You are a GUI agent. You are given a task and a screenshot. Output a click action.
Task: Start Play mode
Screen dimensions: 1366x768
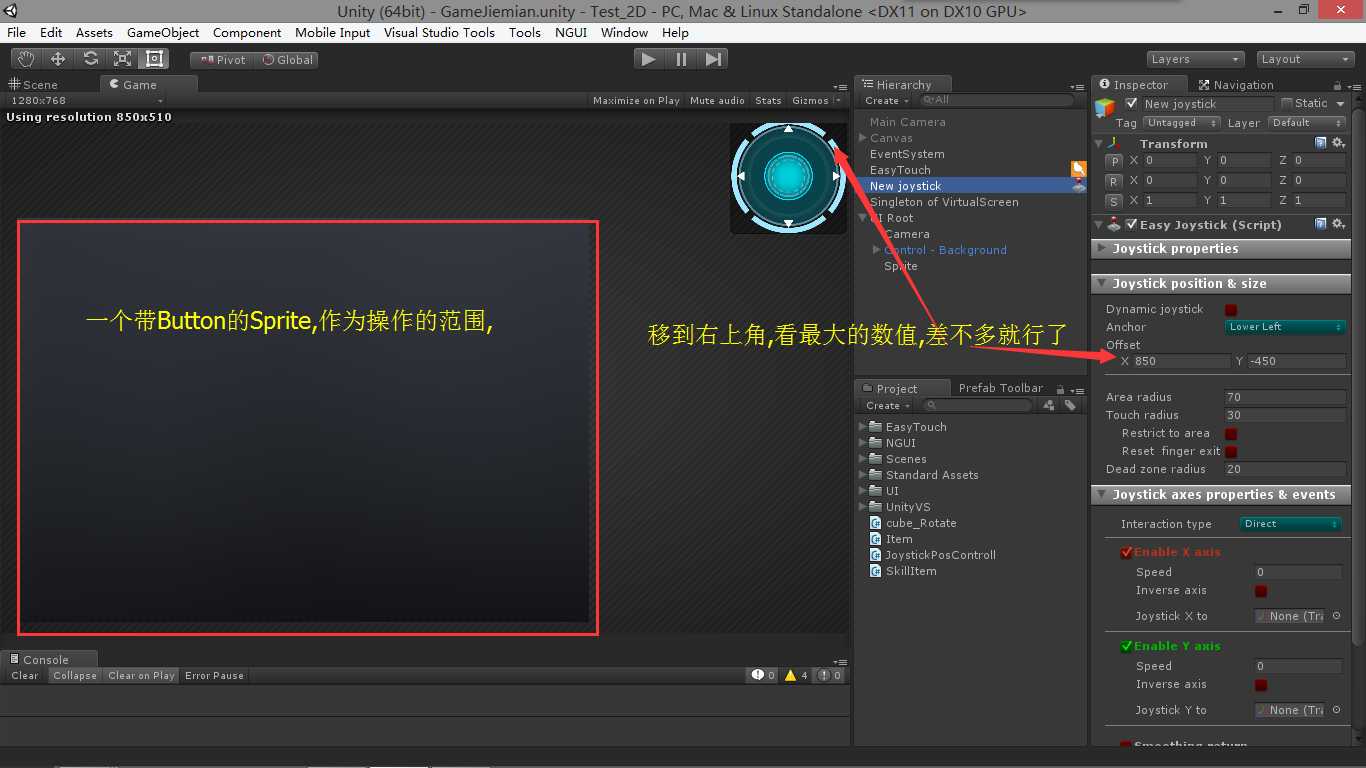pos(649,59)
